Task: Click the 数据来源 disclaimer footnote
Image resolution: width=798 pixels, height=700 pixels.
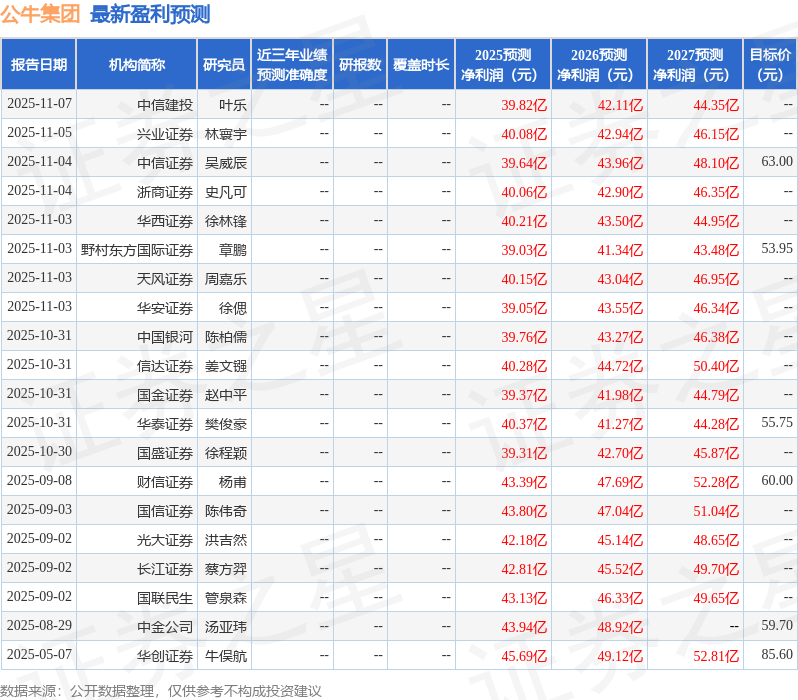Action: [161, 691]
